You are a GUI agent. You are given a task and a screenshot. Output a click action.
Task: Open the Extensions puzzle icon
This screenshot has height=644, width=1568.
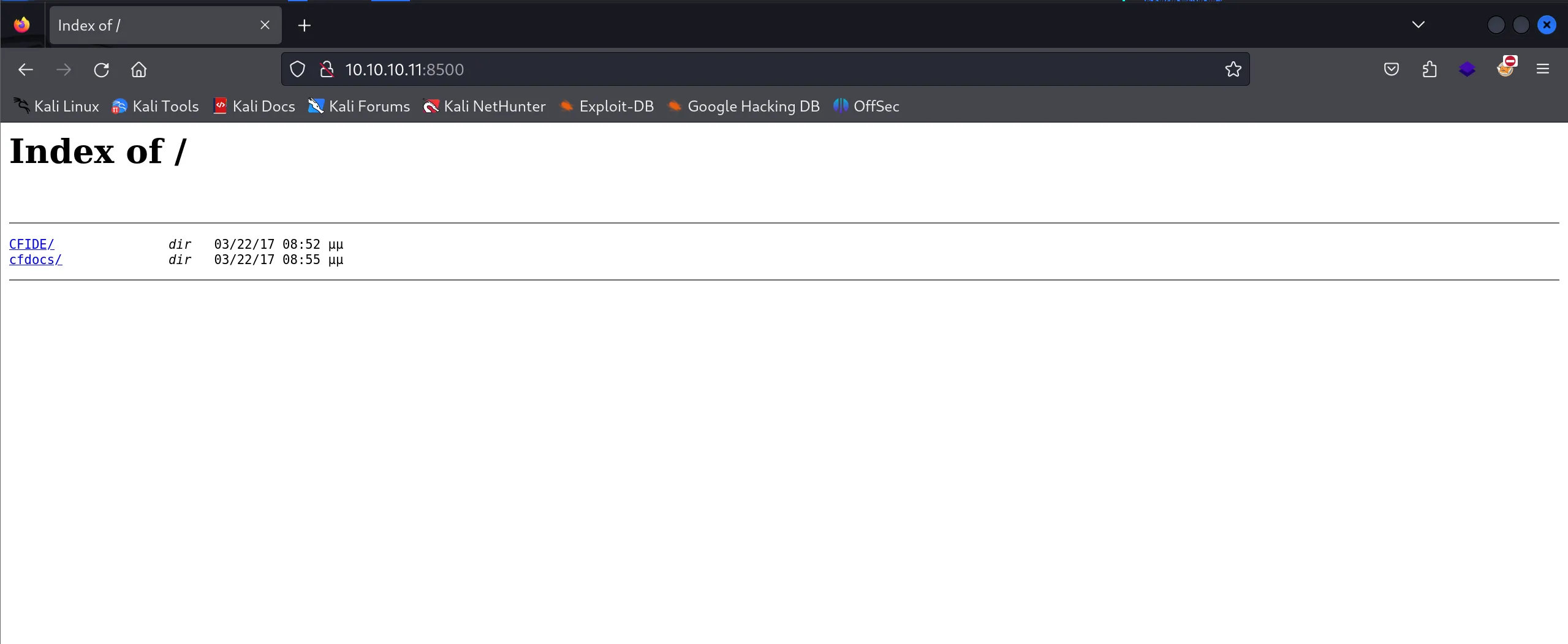tap(1429, 70)
